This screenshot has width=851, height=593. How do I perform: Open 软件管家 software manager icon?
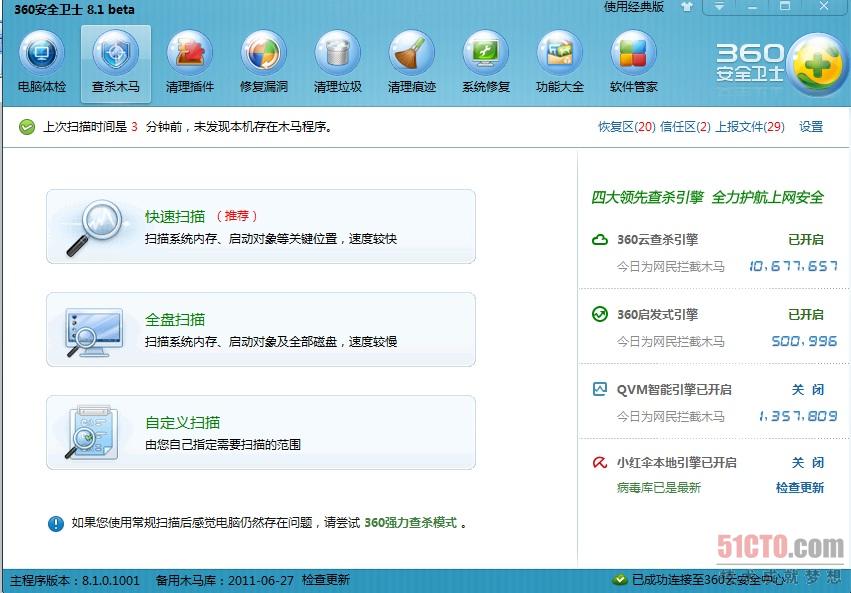633,53
